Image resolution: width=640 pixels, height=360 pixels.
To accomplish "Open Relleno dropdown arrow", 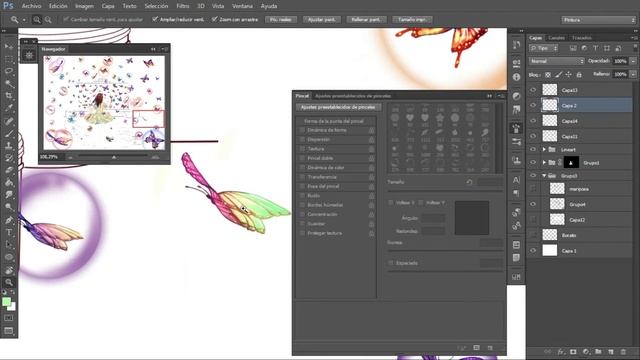I will (x=633, y=74).
